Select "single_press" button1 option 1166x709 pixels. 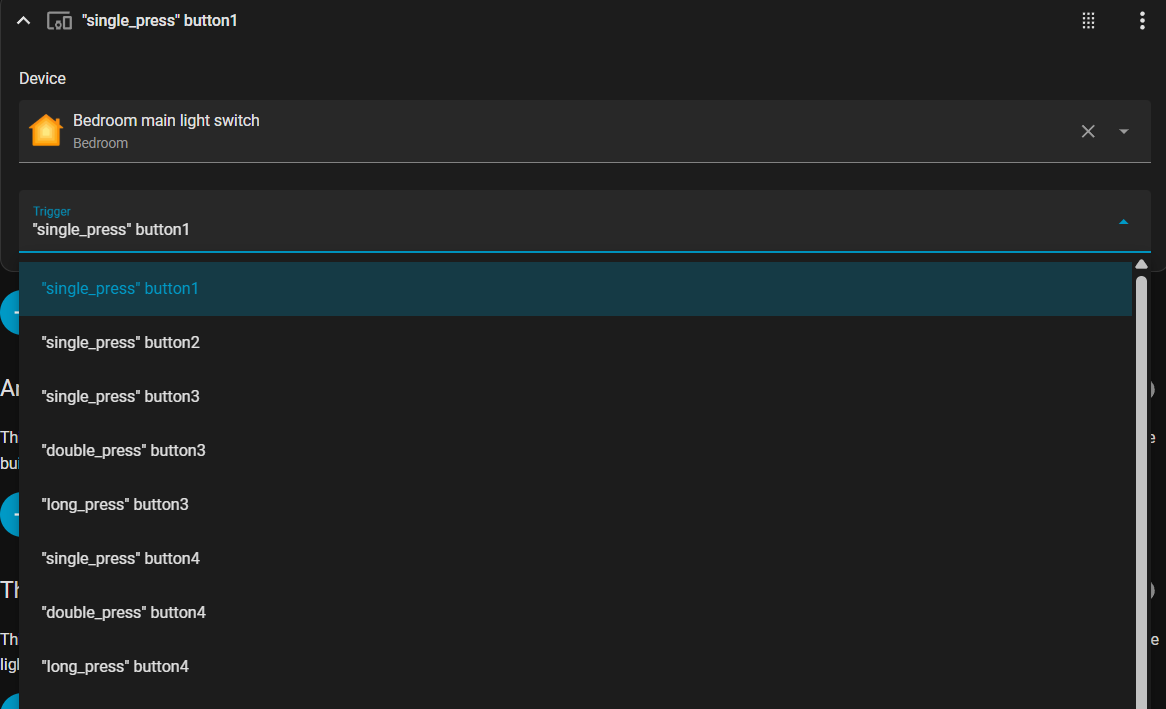pos(120,289)
